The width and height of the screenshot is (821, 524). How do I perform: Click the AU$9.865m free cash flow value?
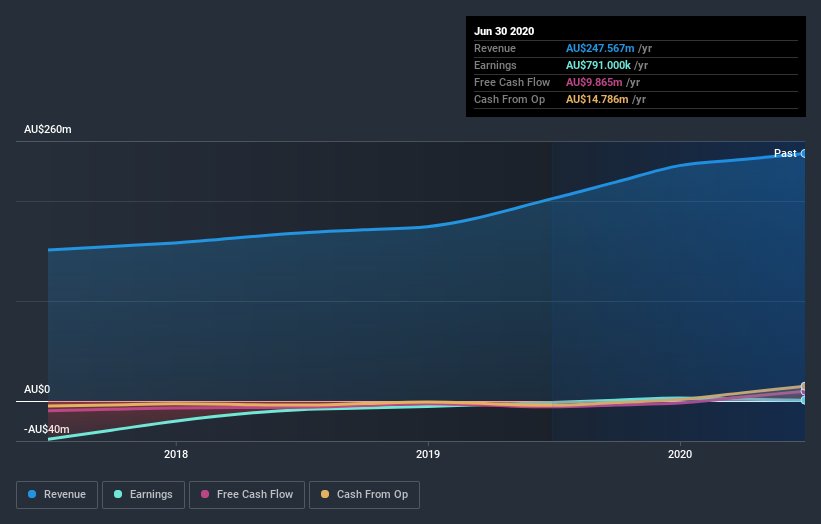coord(594,82)
